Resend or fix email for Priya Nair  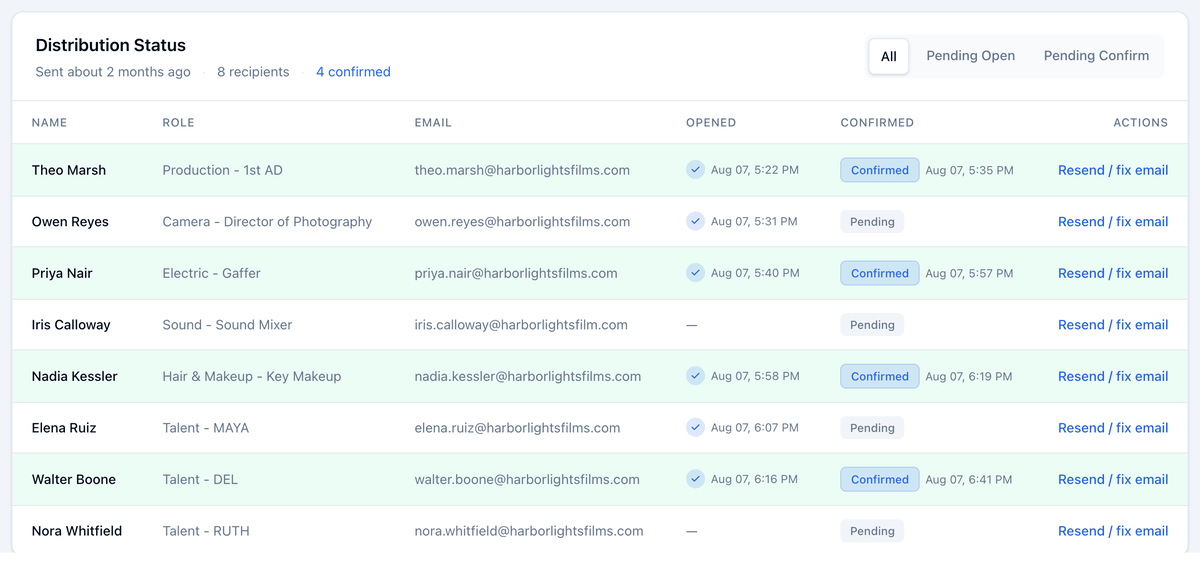point(1113,273)
